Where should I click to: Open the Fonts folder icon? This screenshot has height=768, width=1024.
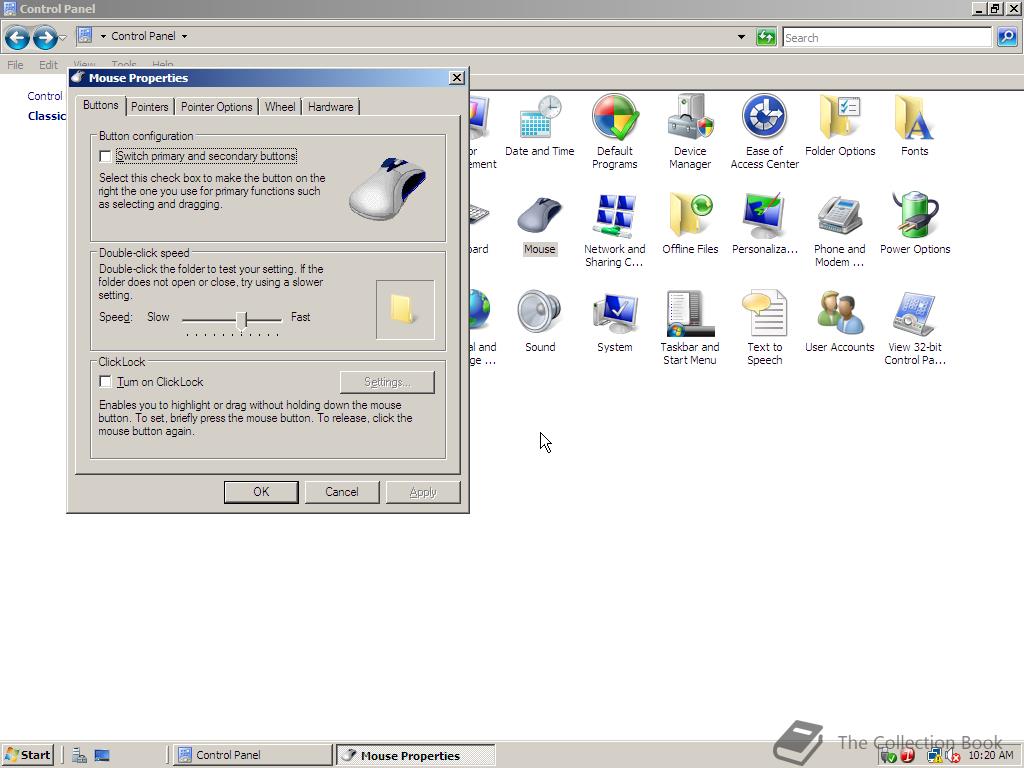tap(914, 127)
